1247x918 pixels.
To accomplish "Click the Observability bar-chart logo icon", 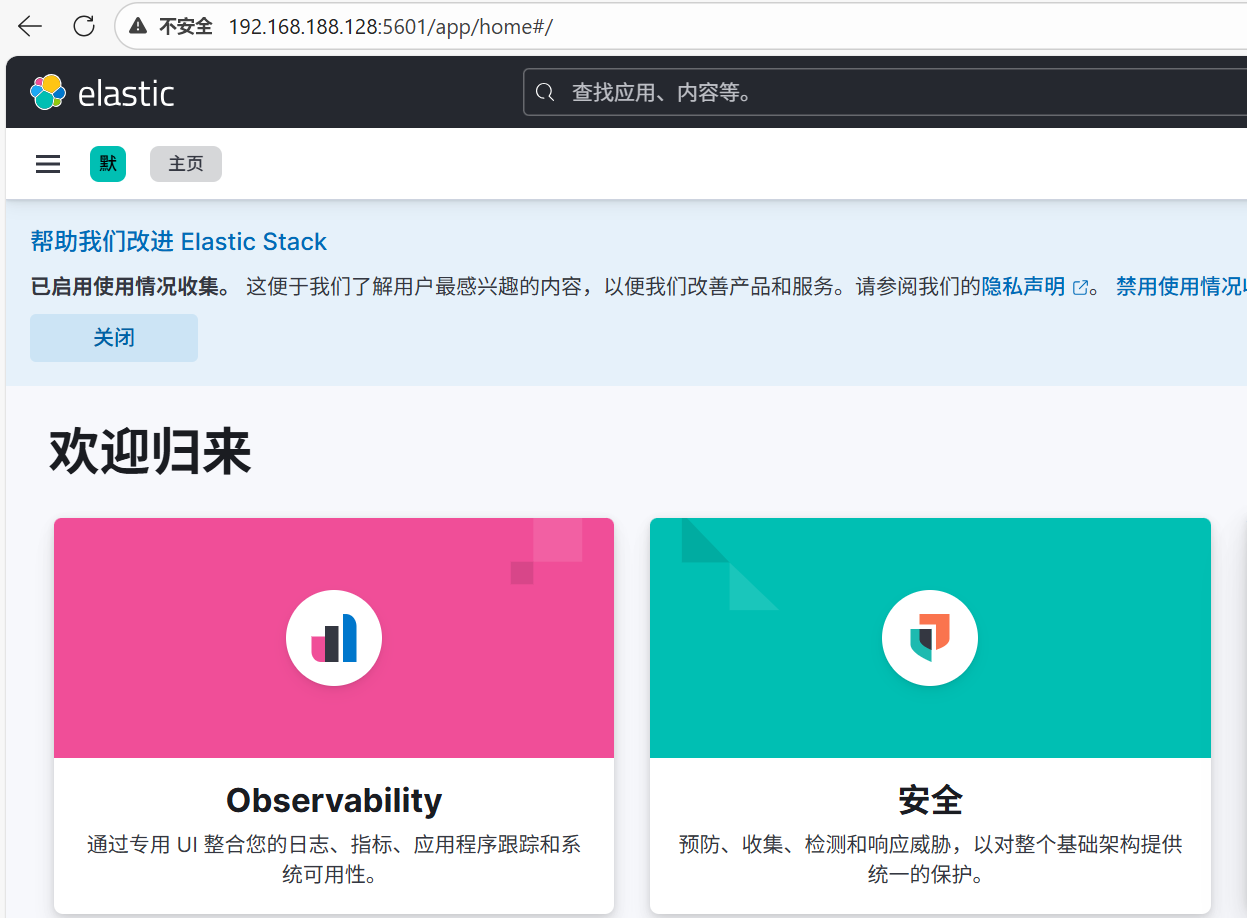I will (x=334, y=638).
